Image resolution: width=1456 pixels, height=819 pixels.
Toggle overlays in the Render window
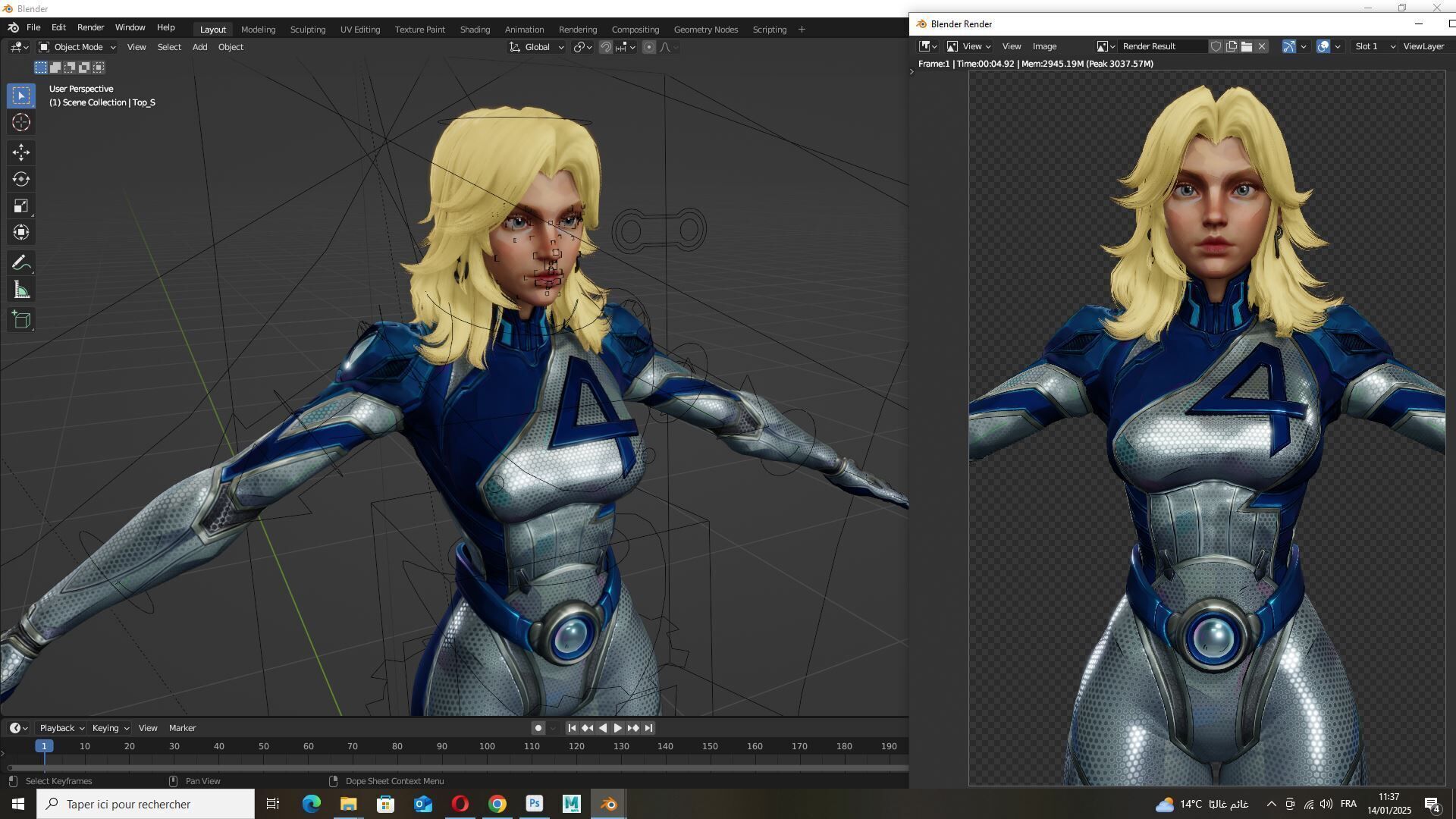pyautogui.click(x=1323, y=47)
